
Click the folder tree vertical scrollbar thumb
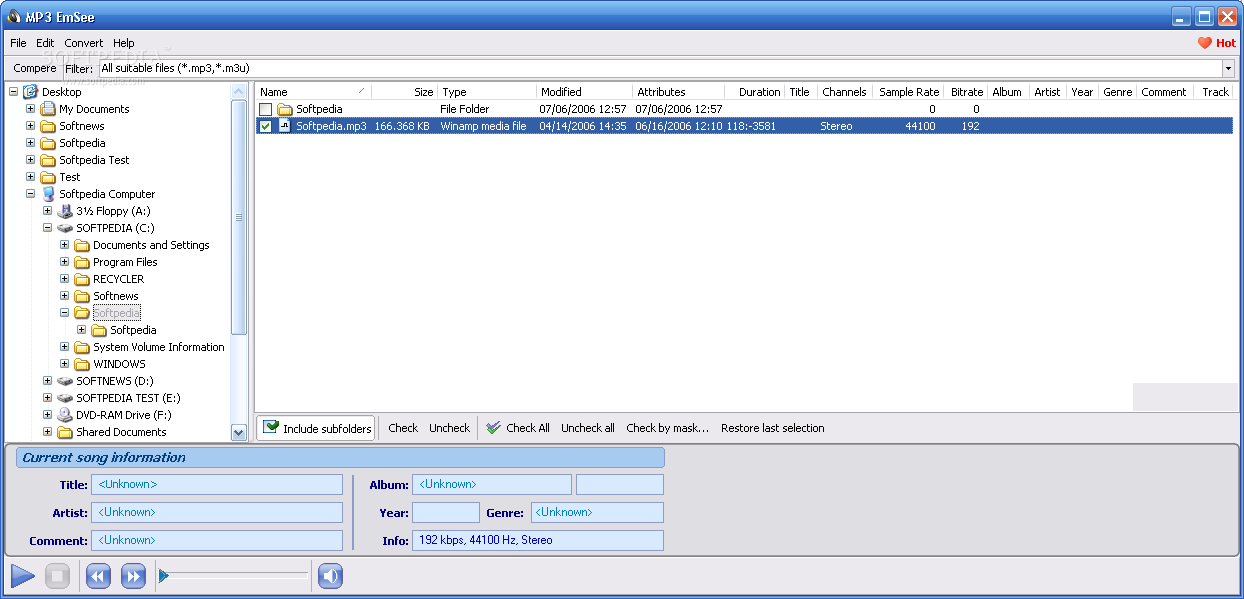tap(239, 217)
